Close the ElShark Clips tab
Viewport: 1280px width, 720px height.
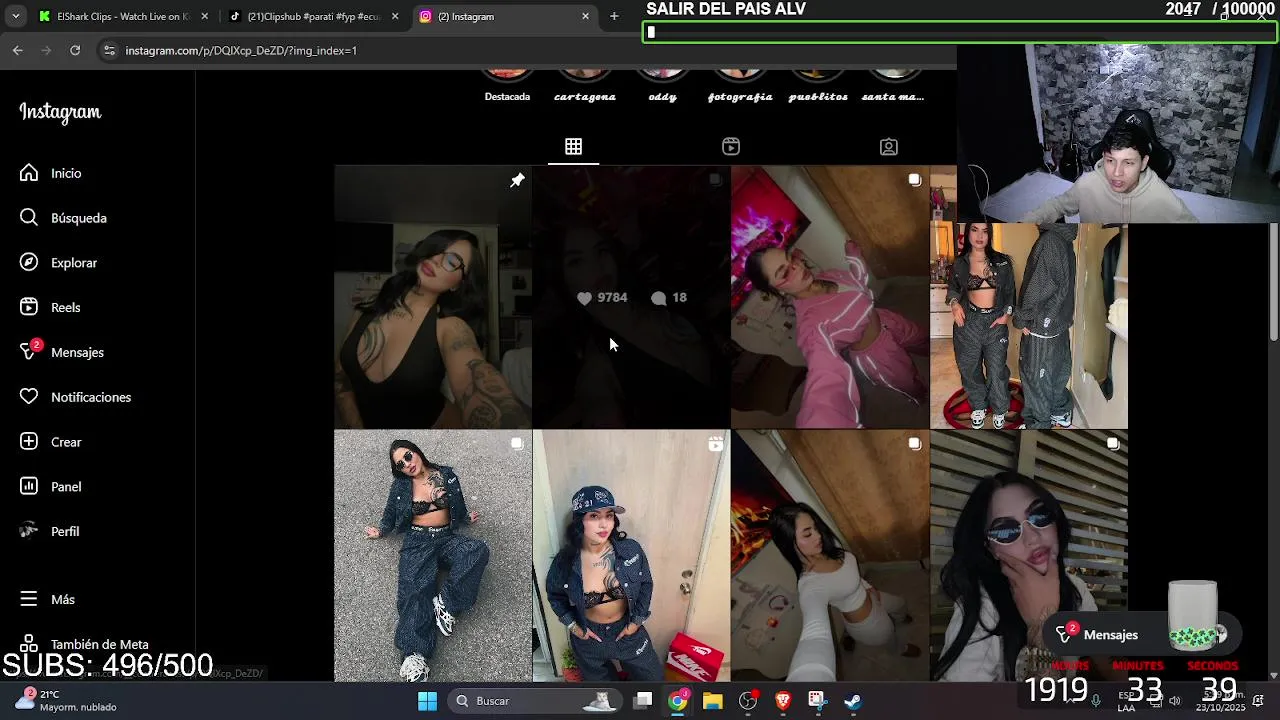click(204, 16)
